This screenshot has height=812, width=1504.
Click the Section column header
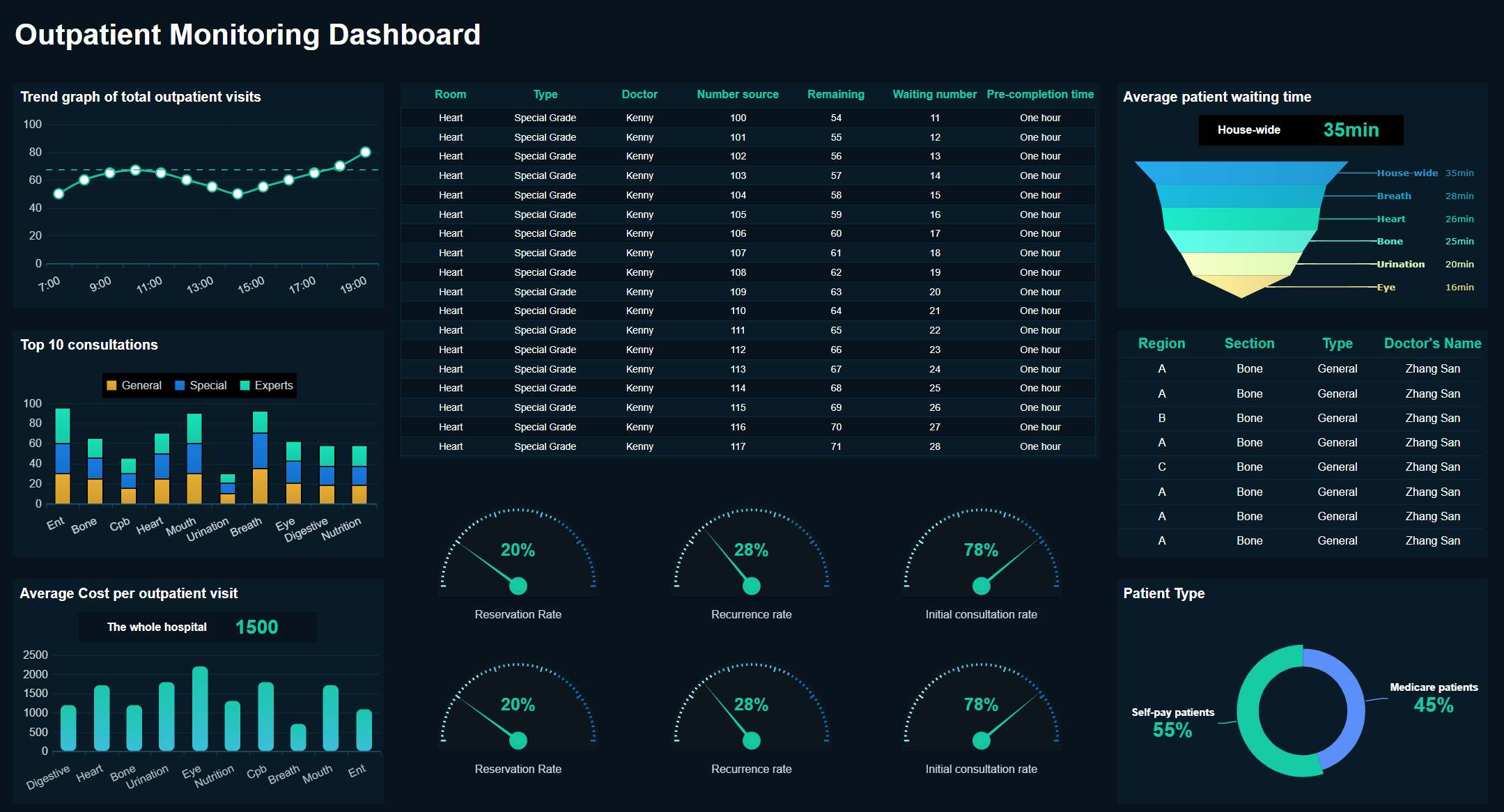click(x=1249, y=343)
